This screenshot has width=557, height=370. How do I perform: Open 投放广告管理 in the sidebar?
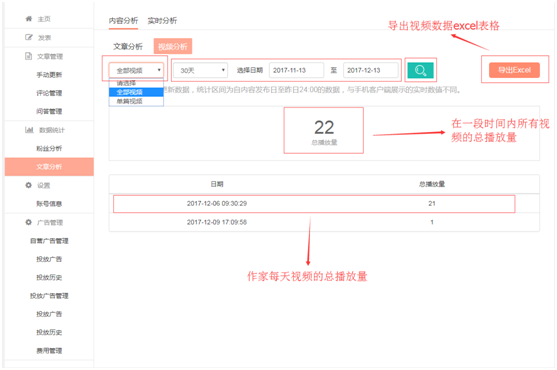pyautogui.click(x=49, y=296)
